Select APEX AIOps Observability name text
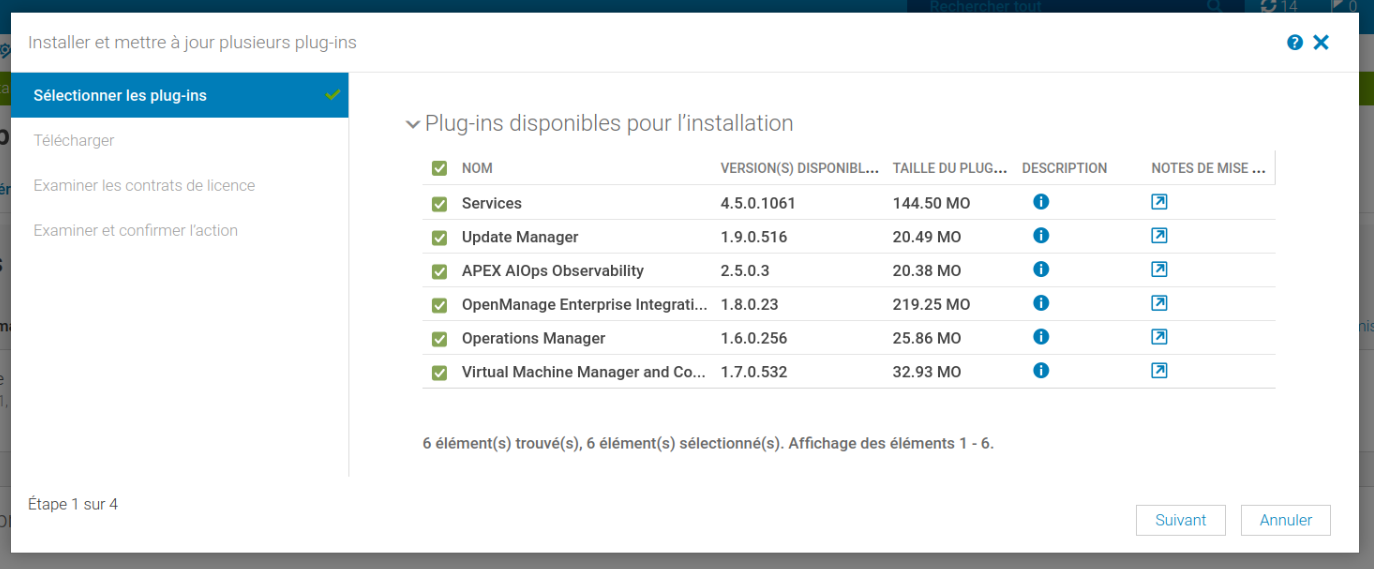Screen dimensions: 1374x569 553,271
